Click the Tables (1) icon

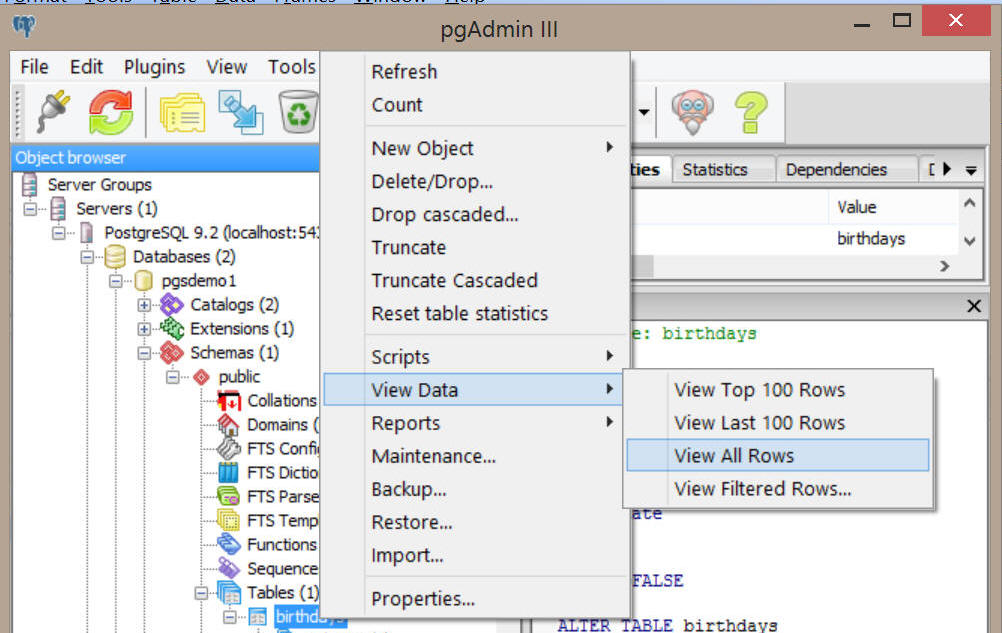pos(229,593)
